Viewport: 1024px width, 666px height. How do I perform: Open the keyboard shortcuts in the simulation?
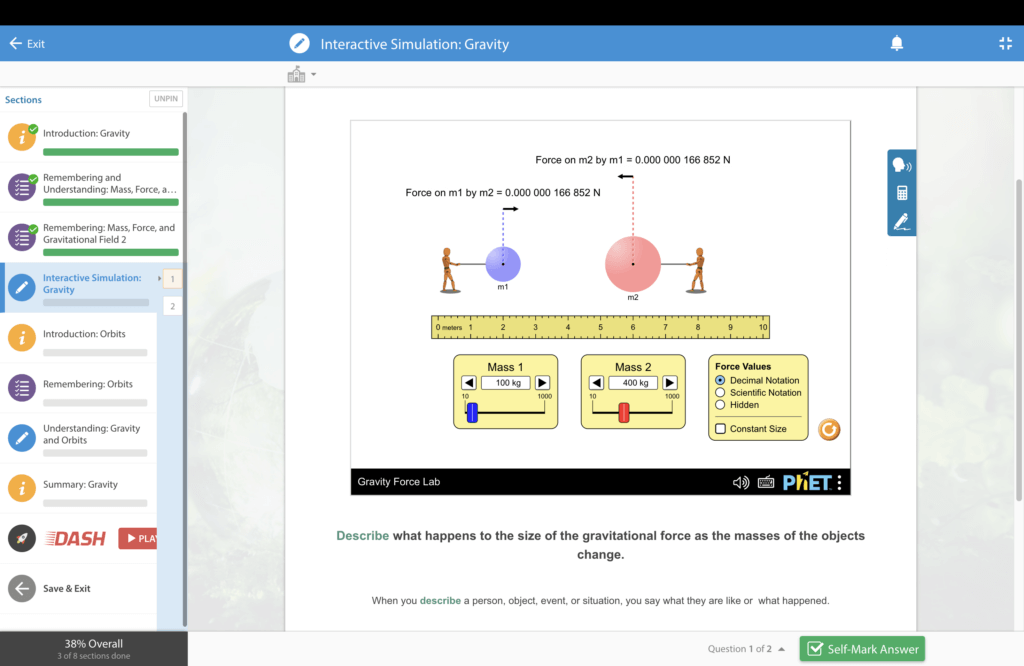[765, 482]
